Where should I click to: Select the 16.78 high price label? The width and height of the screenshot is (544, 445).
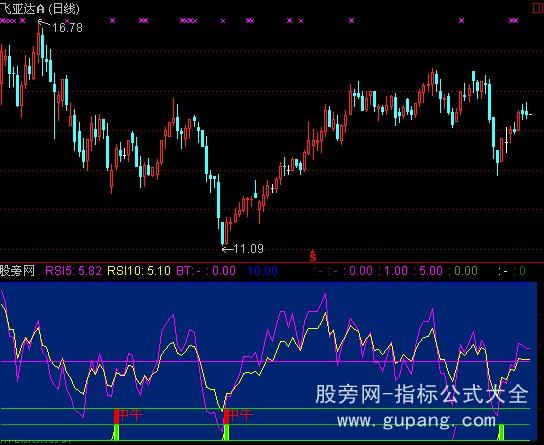(x=67, y=27)
